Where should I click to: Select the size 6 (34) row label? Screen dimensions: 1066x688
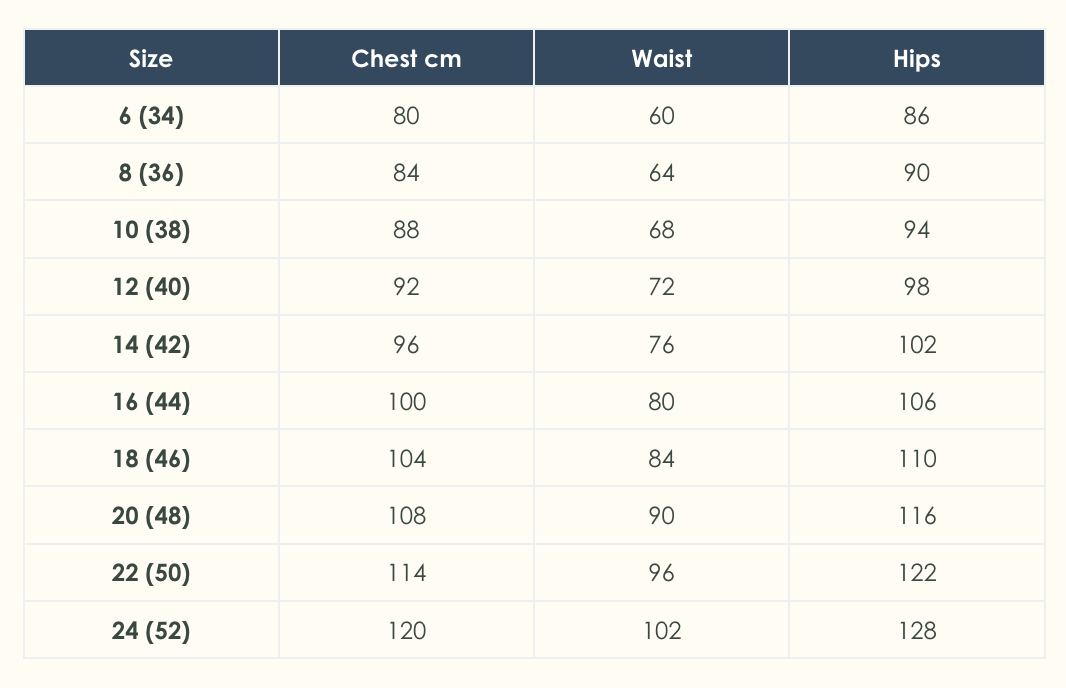pyautogui.click(x=151, y=116)
